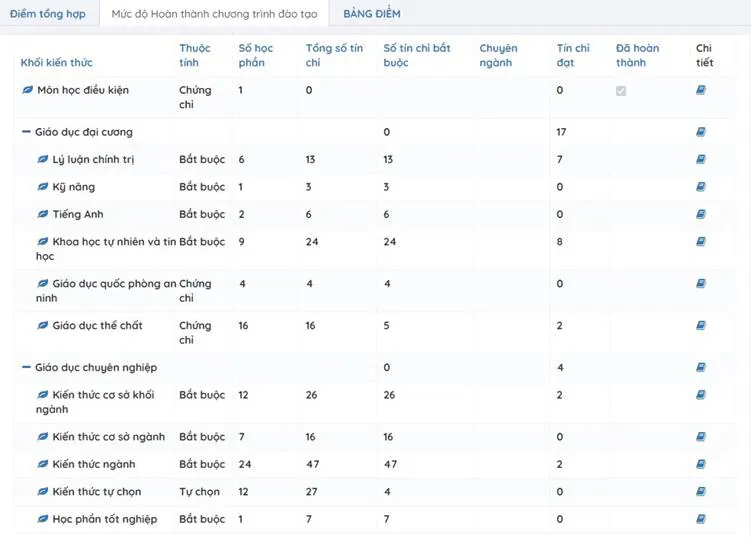
Task: View details icon for Giáo dục thể chất
Action: point(701,325)
